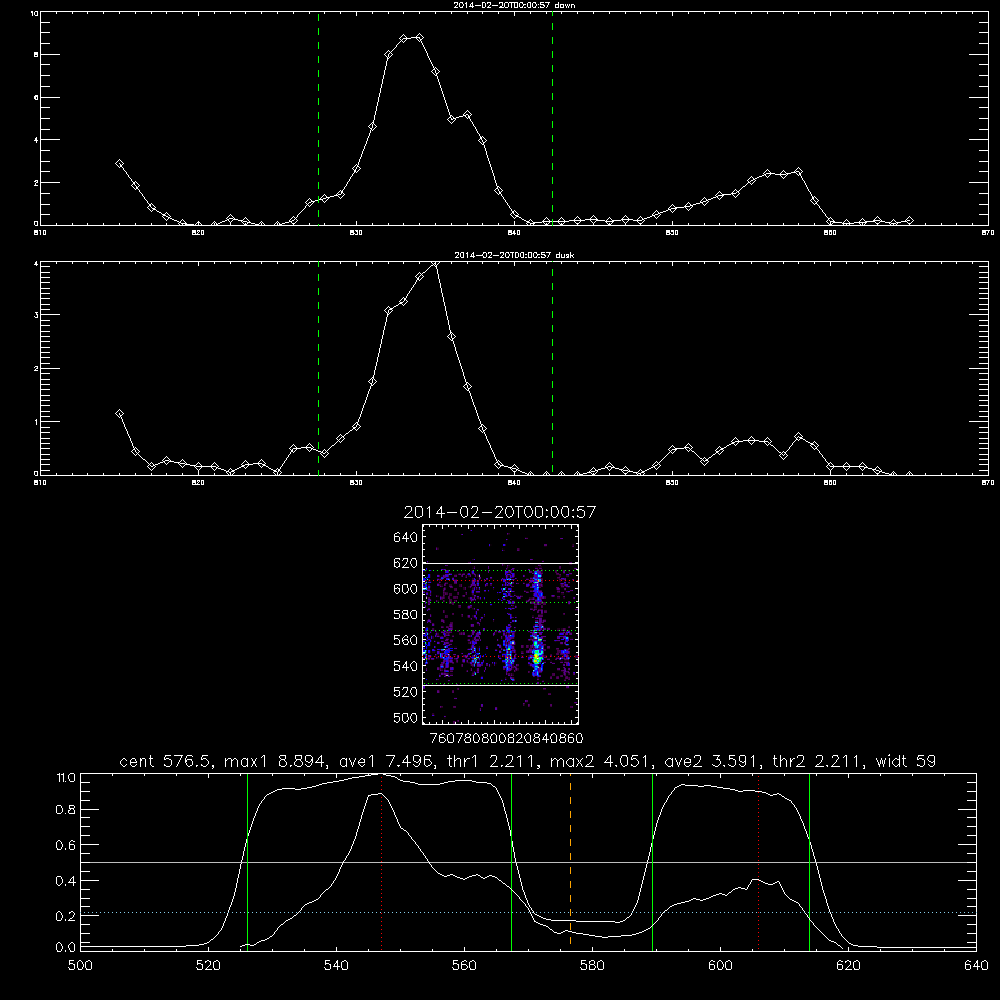Click the red dotted line at 547 in bottom plot
This screenshot has height=1000, width=1000.
381,861
